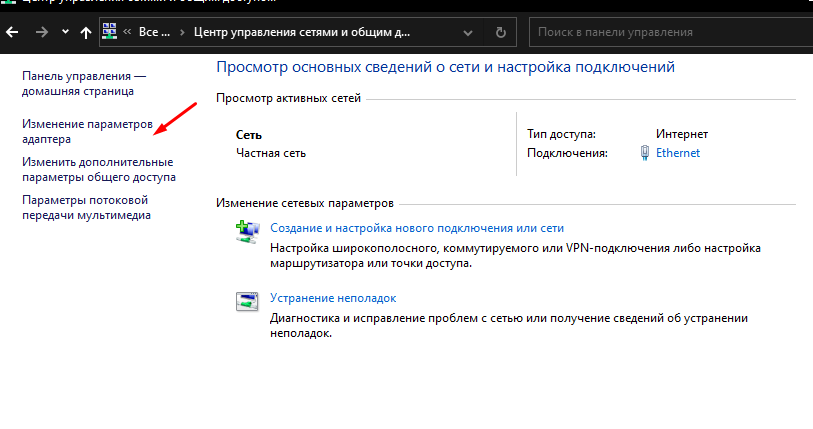Image resolution: width=813 pixels, height=429 pixels.
Task: Click the troubleshooting 'Устранение неполадок' icon
Action: 247,301
